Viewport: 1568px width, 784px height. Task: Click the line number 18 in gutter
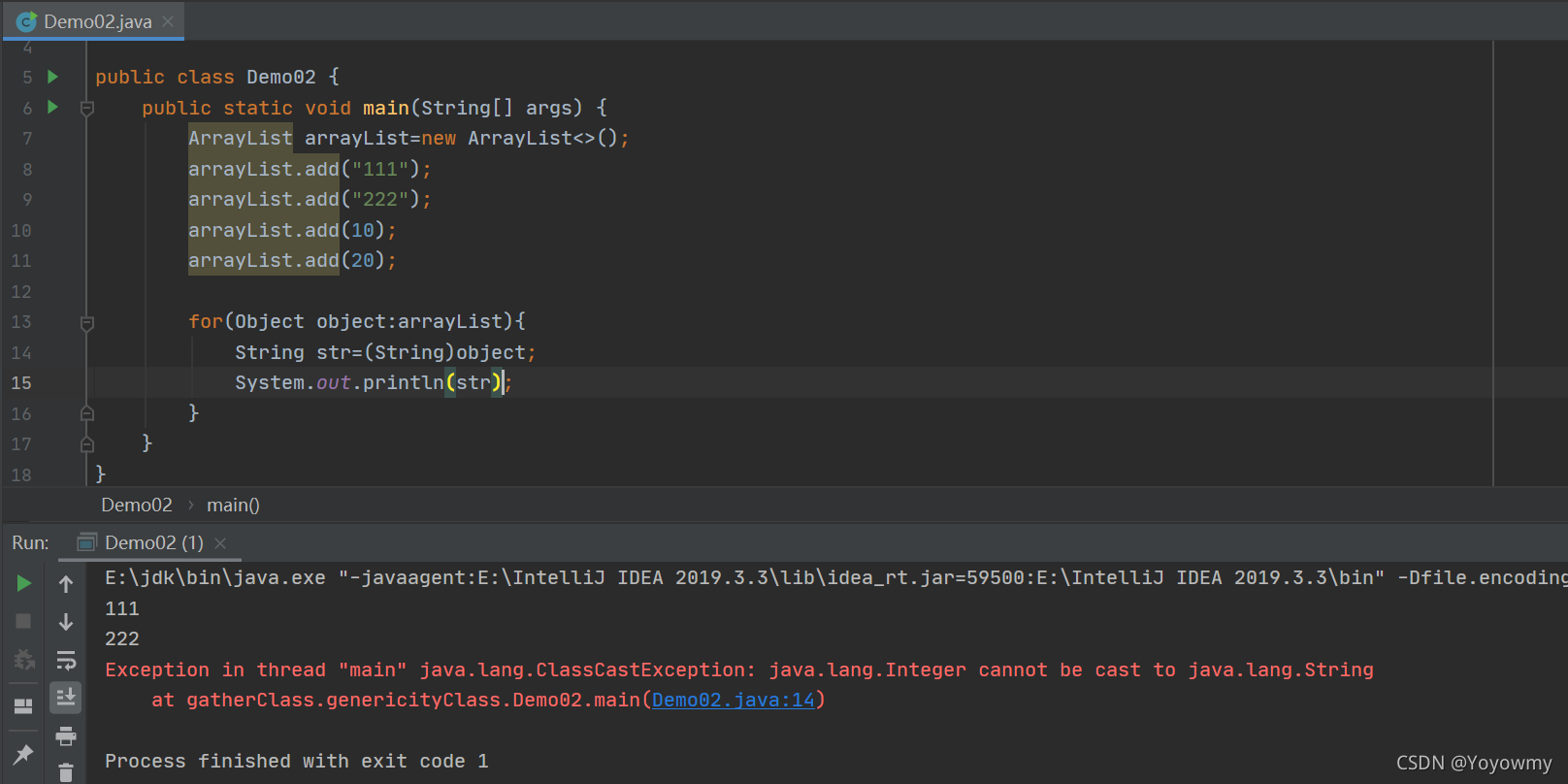click(x=21, y=475)
